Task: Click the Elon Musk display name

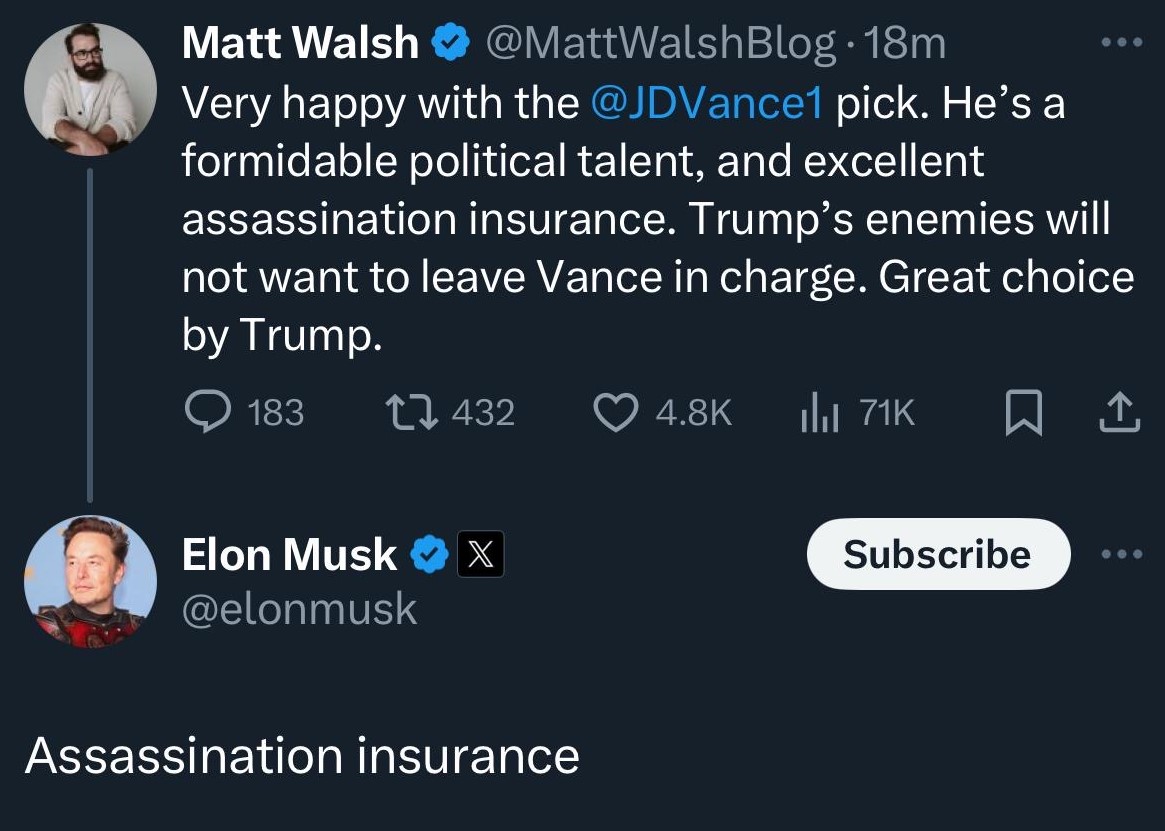Action: pos(289,555)
